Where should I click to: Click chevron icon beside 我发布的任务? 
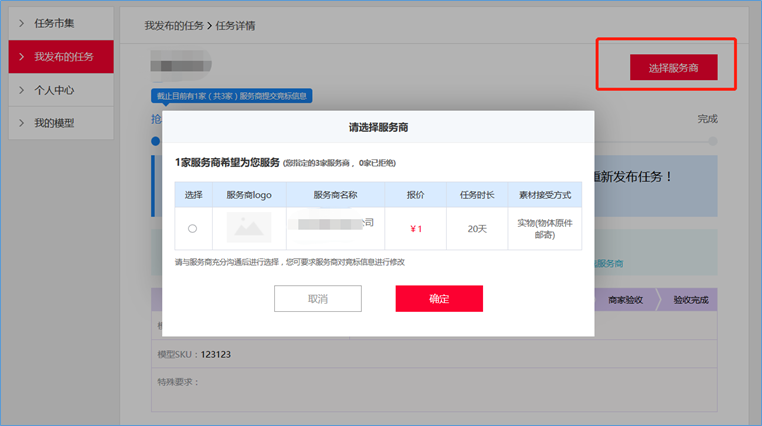tap(22, 57)
